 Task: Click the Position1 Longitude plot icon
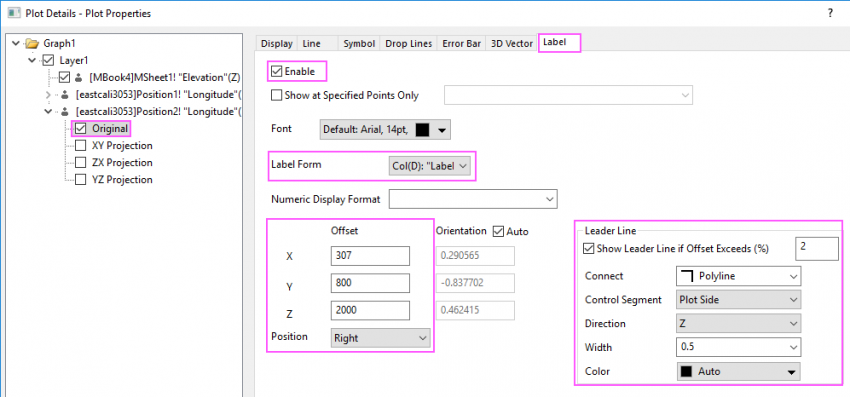(x=65, y=94)
